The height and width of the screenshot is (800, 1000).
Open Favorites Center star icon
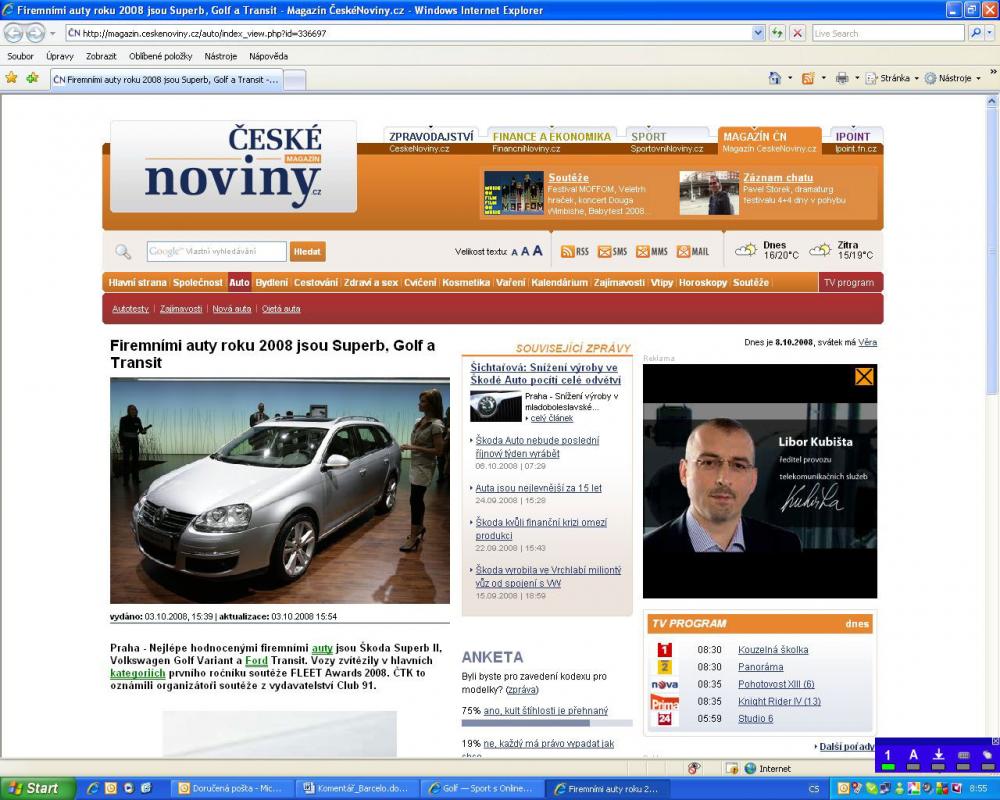click(11, 78)
